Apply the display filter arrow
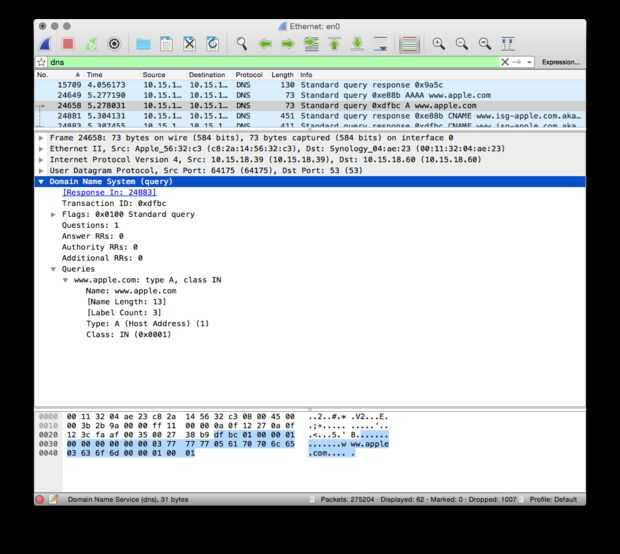The image size is (620, 554). [516, 62]
